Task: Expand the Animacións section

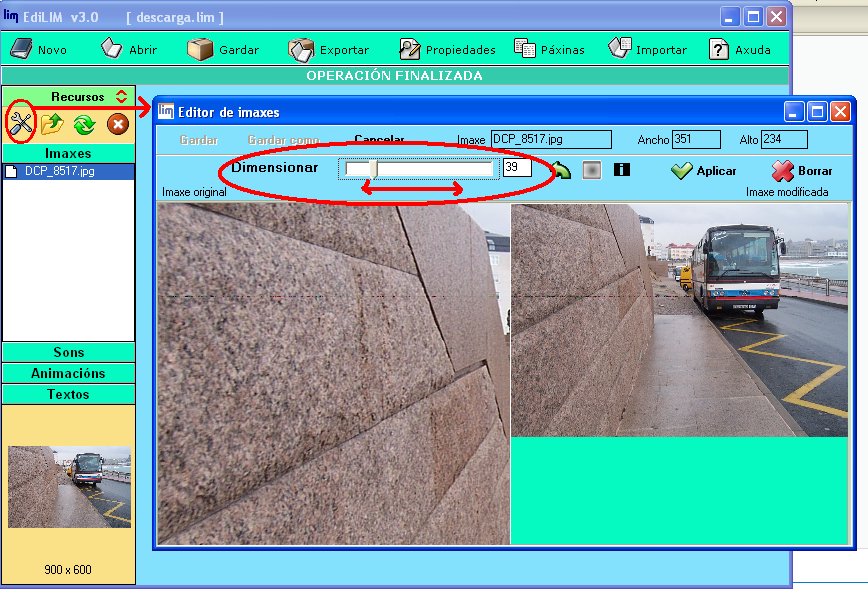Action: [x=68, y=373]
